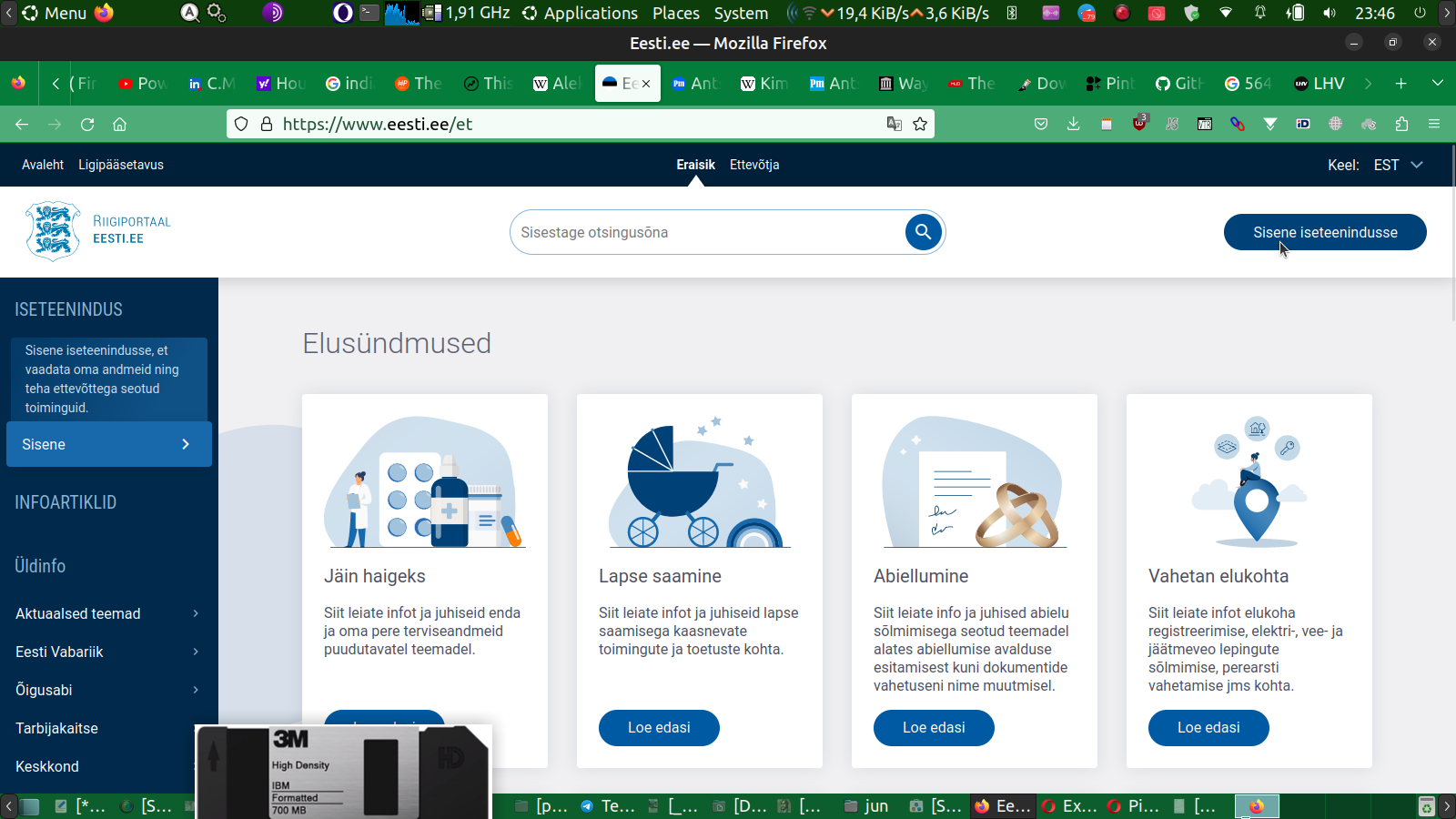This screenshot has height=819, width=1456.
Task: Click the Sisene iseteenindusse button
Action: click(1325, 232)
